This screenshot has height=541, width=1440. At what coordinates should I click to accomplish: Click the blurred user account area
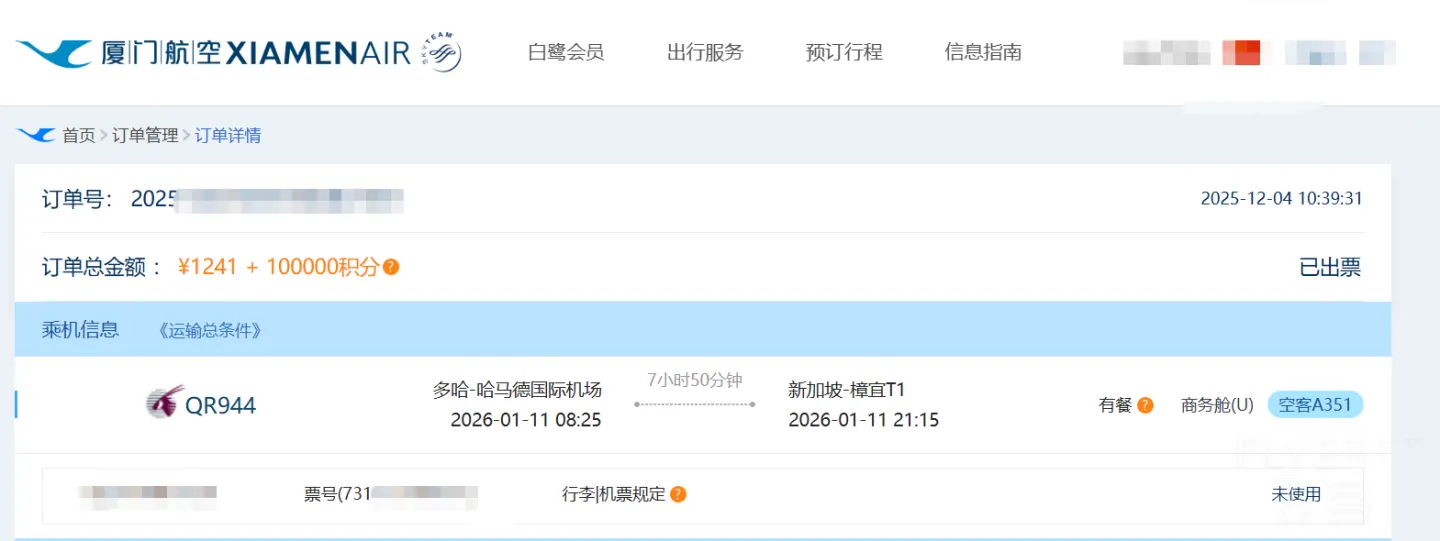click(x=1166, y=52)
